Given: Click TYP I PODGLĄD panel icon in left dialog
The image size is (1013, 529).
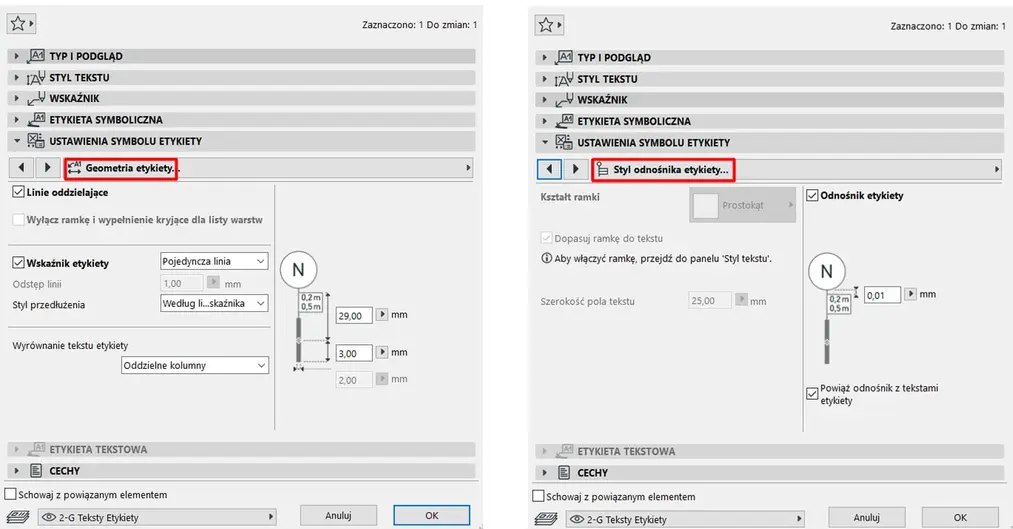Looking at the screenshot, I should (36, 56).
